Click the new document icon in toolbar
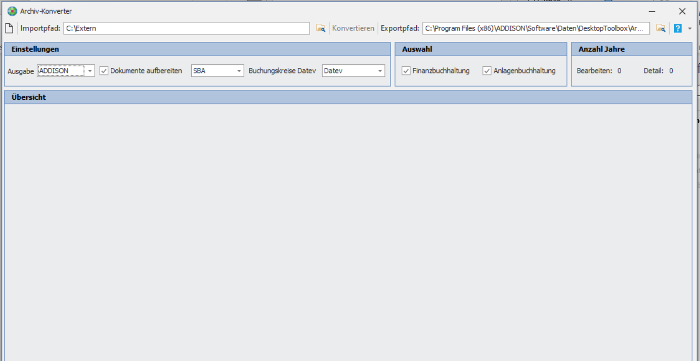The height and width of the screenshot is (361, 700). click(9, 28)
